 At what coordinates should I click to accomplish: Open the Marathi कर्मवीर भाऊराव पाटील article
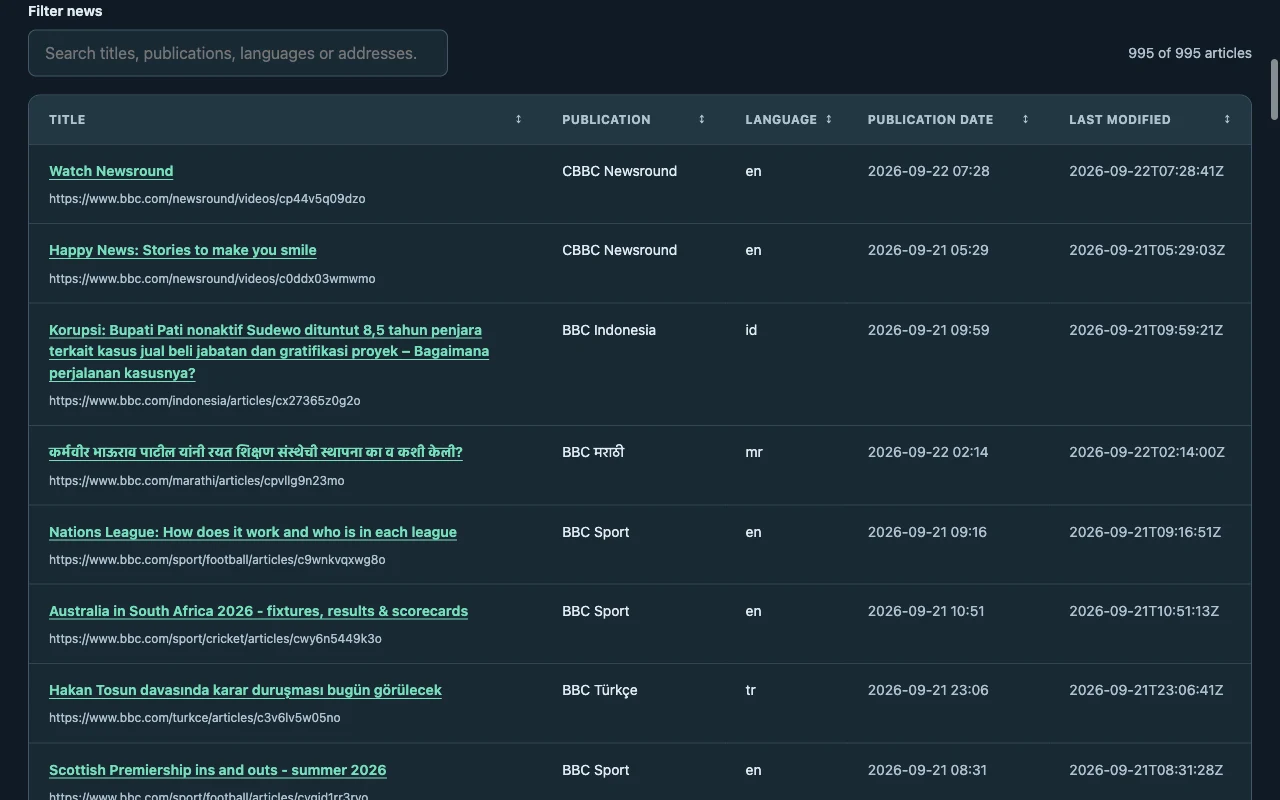(x=256, y=452)
